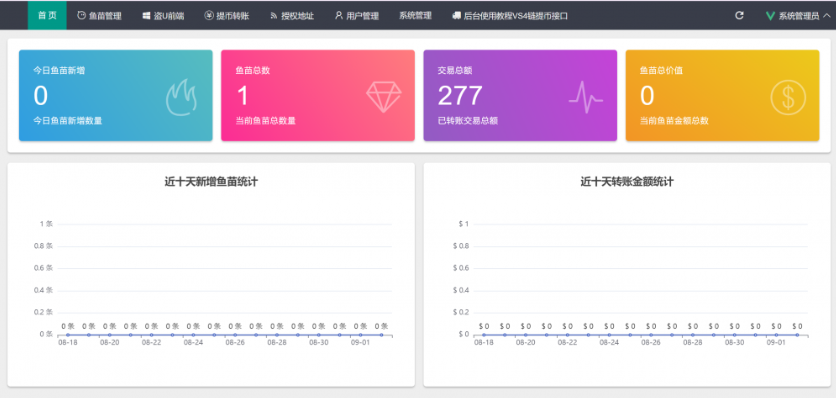Image resolution: width=836 pixels, height=398 pixels.
Task: Select the 交易总额 card title
Action: pos(455,70)
